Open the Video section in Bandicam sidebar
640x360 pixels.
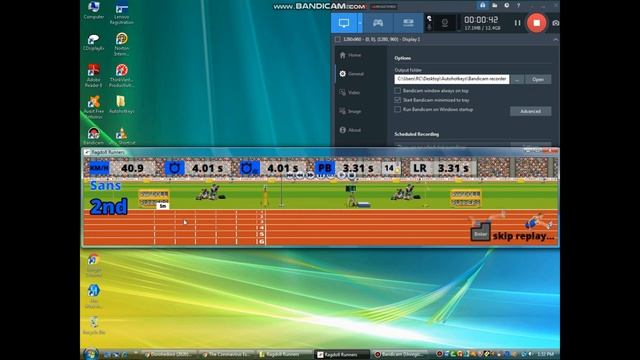point(349,93)
